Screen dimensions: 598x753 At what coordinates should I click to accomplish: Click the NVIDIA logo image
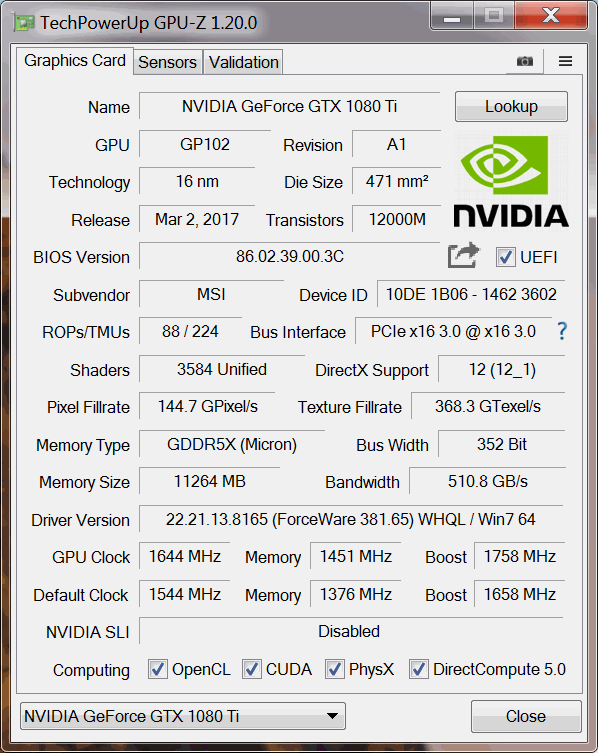point(511,181)
